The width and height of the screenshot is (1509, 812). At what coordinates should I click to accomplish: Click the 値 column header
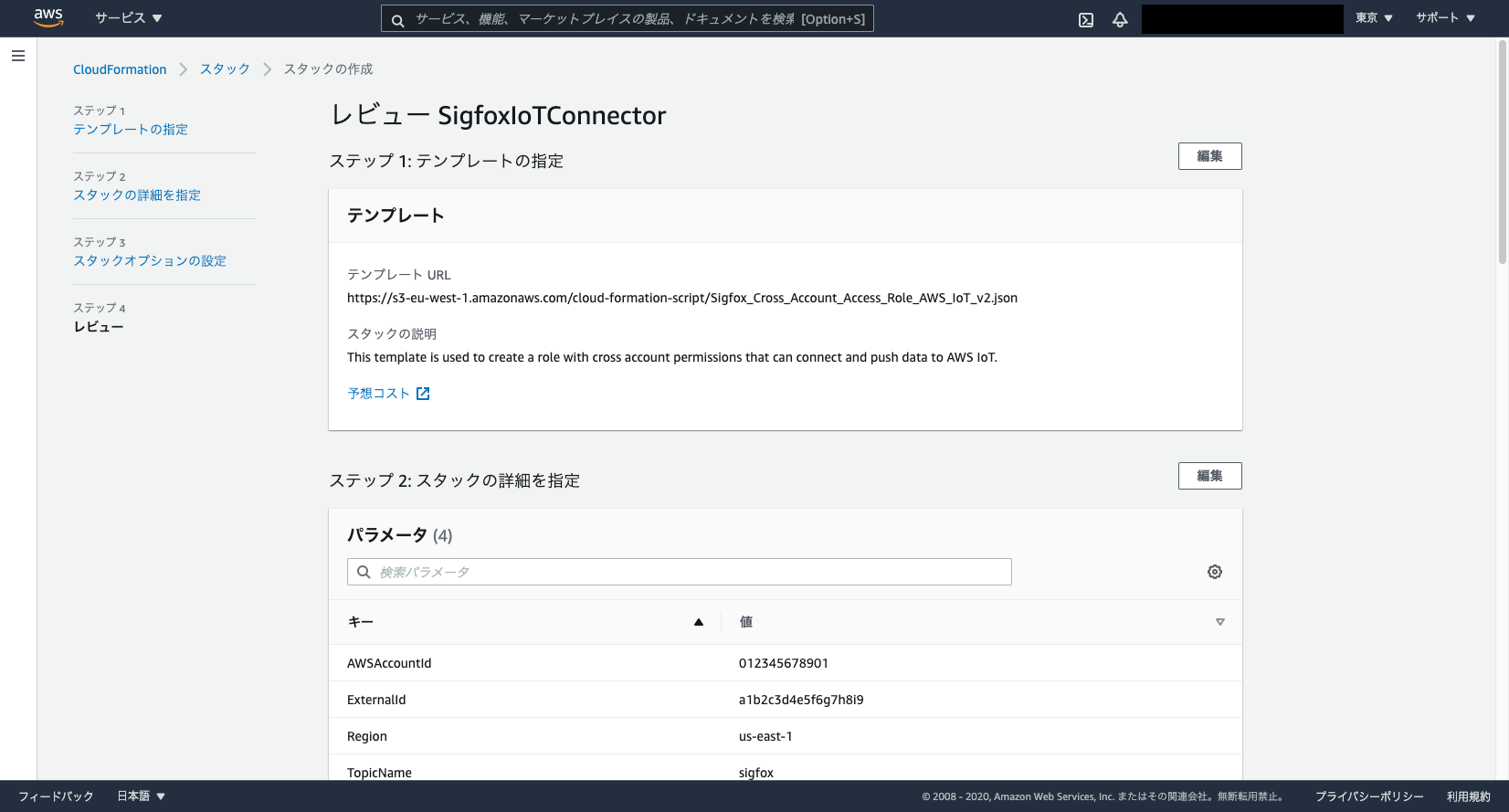(x=746, y=622)
